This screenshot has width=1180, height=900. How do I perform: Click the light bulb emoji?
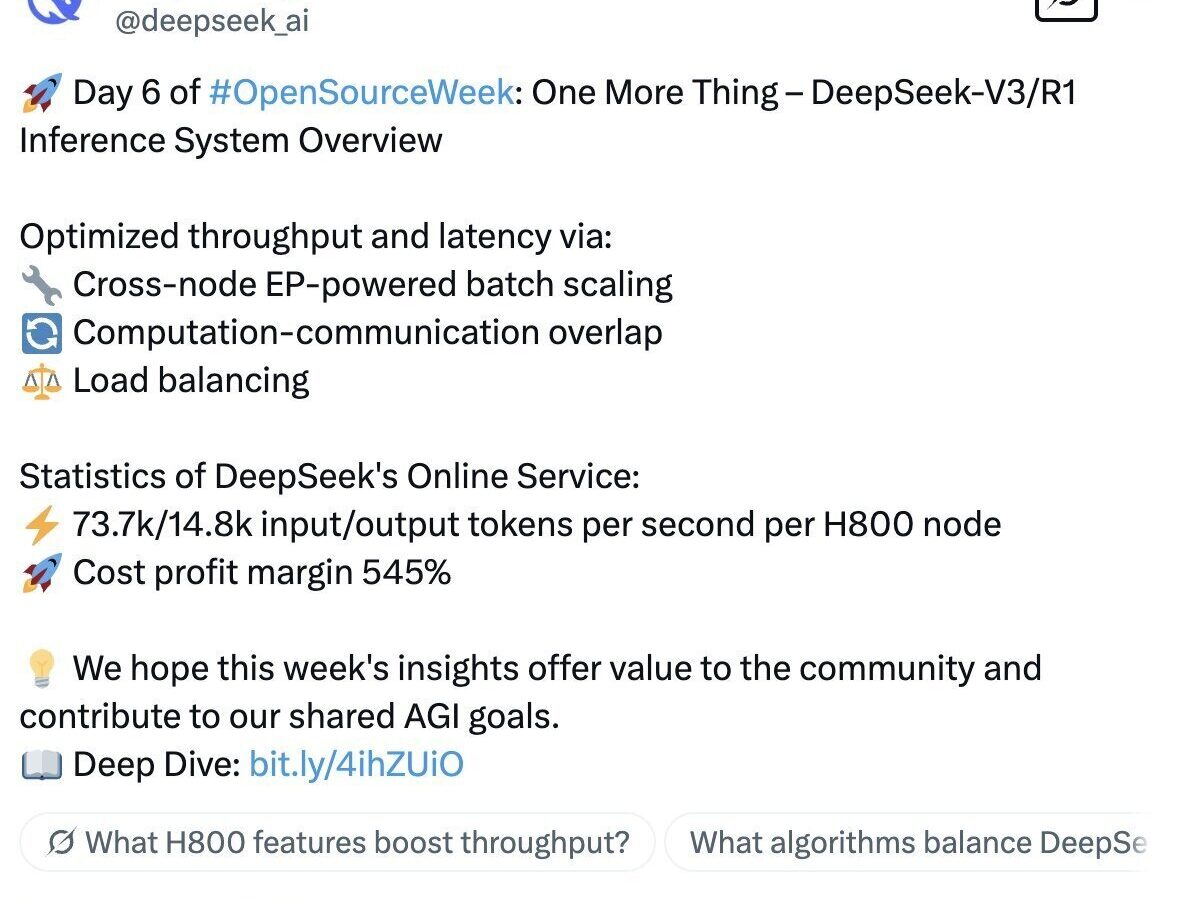[x=41, y=669]
